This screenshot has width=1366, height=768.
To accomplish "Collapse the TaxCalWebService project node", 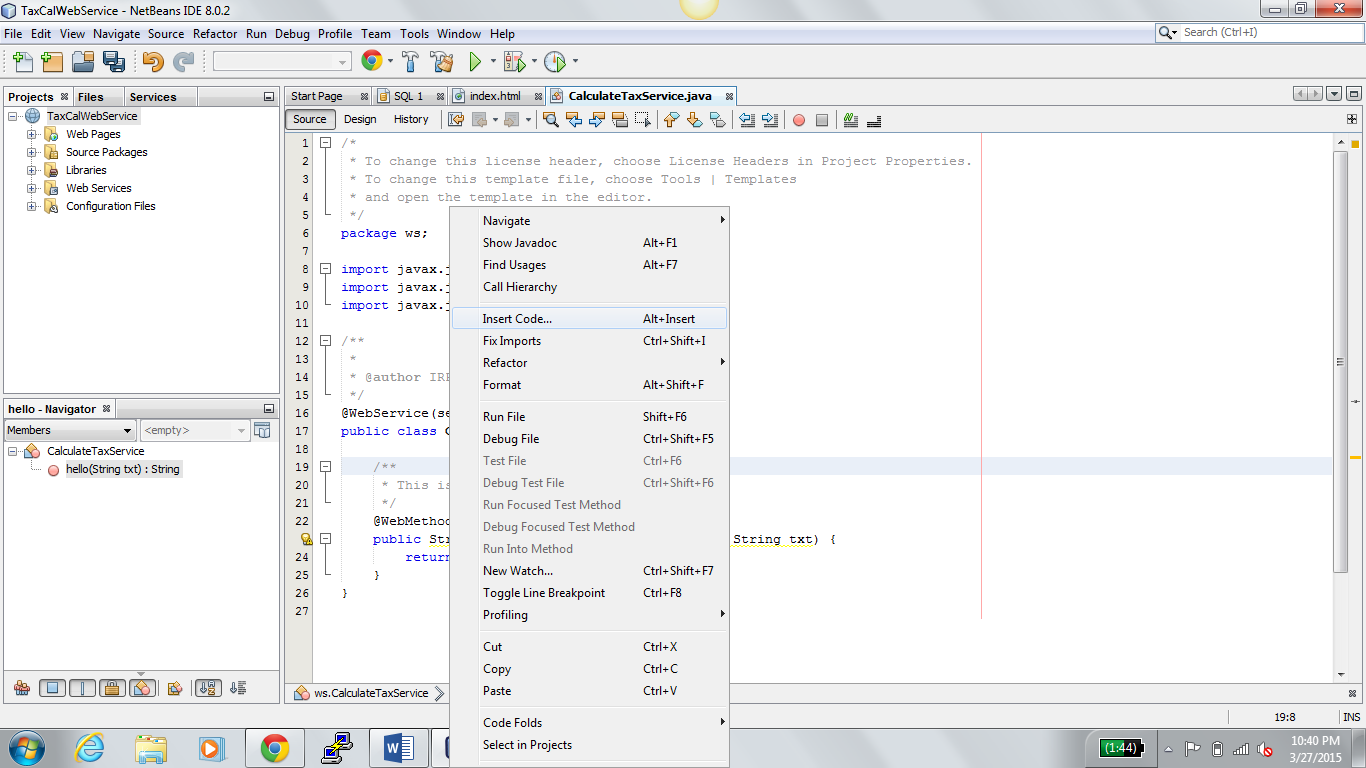I will click(x=14, y=116).
